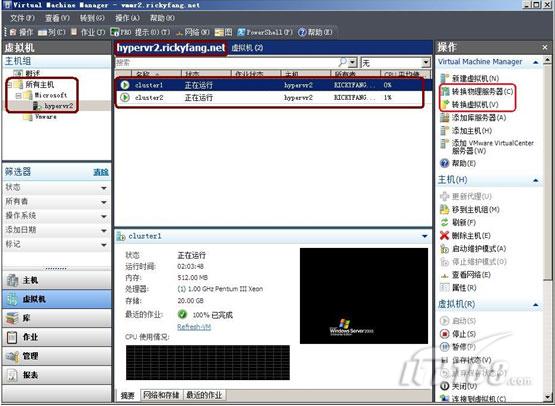Click the Refresh (刷新) host icon
555x406 pixels.
(x=444, y=223)
